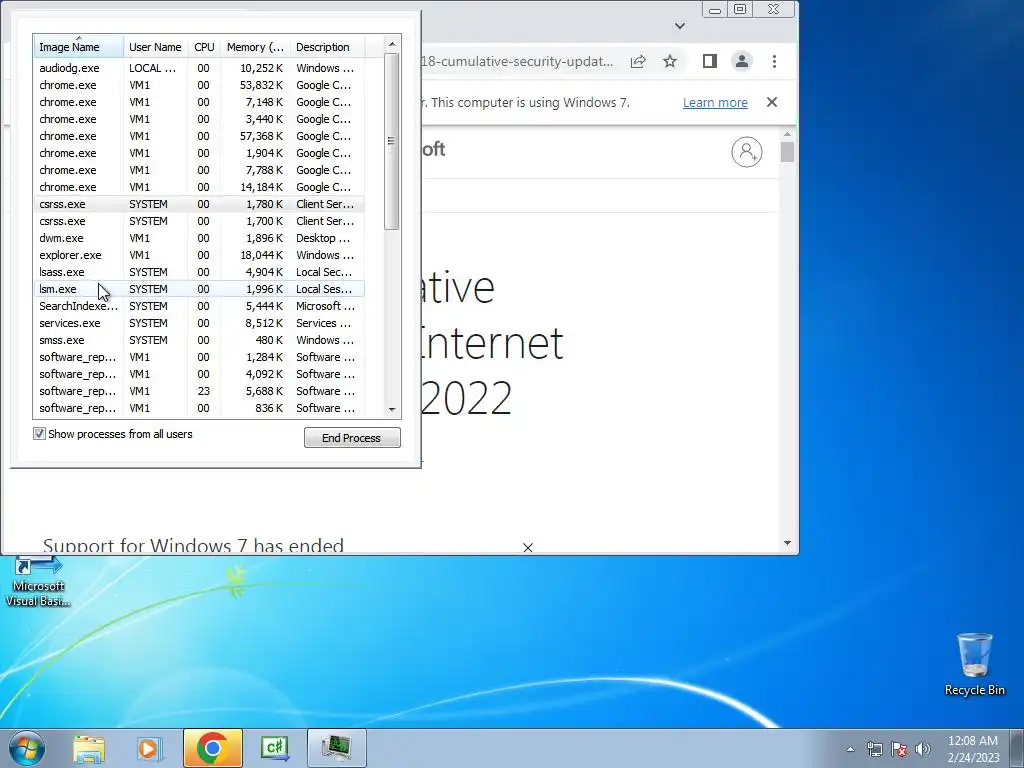The image size is (1024, 768).
Task: Open the Chrome three-dot menu
Action: tap(775, 61)
